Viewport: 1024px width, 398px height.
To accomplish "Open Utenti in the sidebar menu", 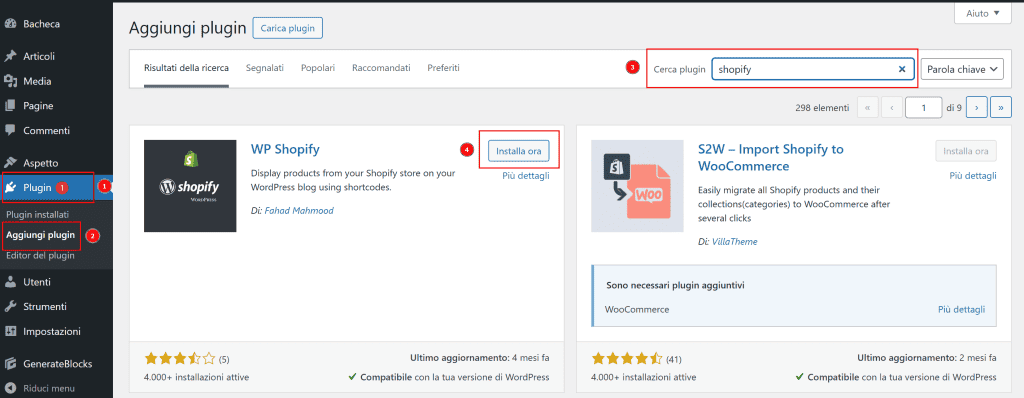I will (x=37, y=282).
